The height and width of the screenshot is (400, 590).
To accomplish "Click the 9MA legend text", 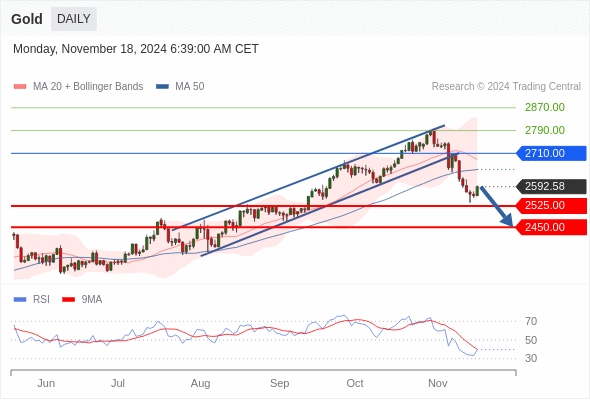I will [x=92, y=300].
